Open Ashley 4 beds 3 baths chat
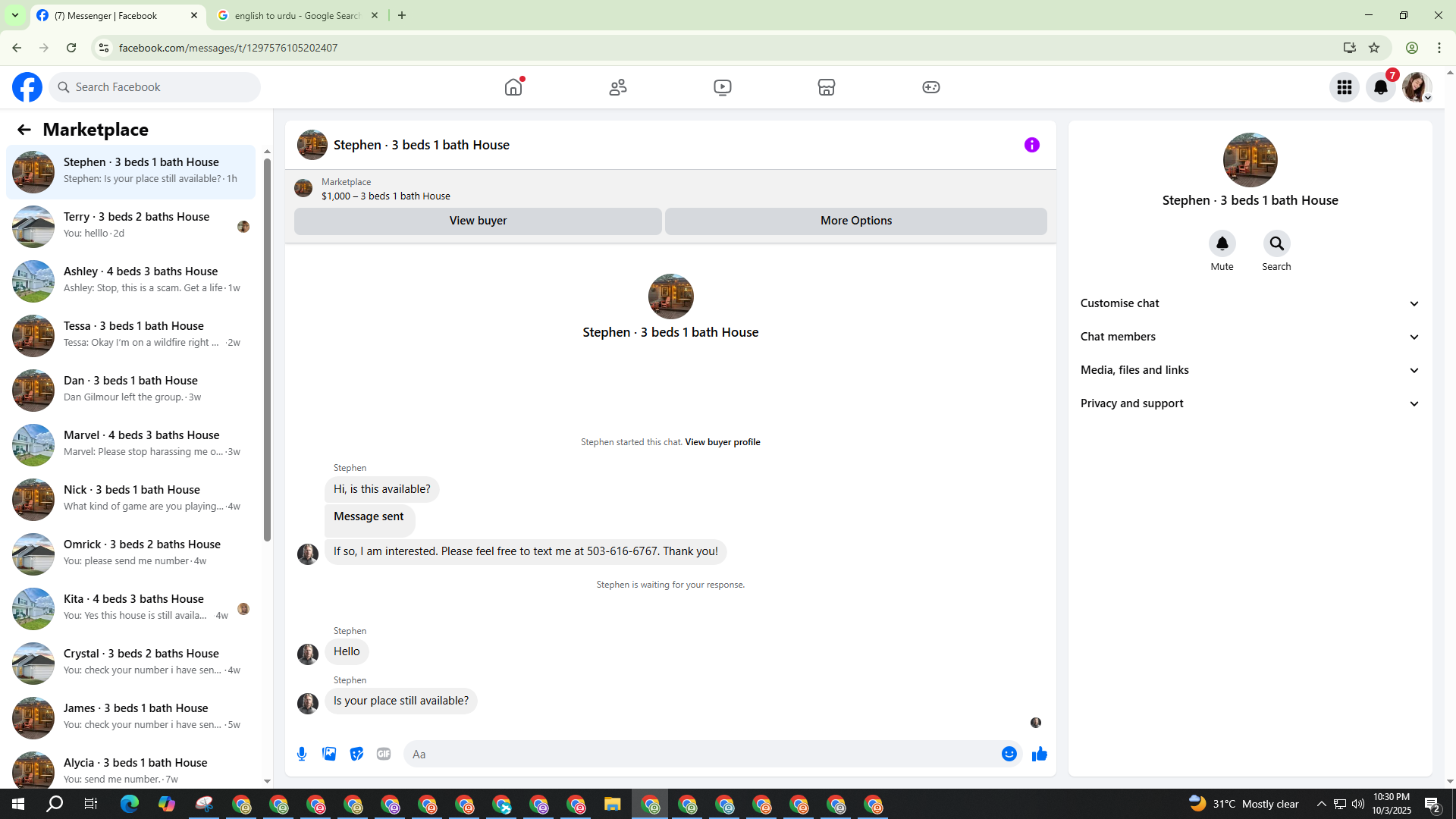This screenshot has height=819, width=1456. pos(130,281)
